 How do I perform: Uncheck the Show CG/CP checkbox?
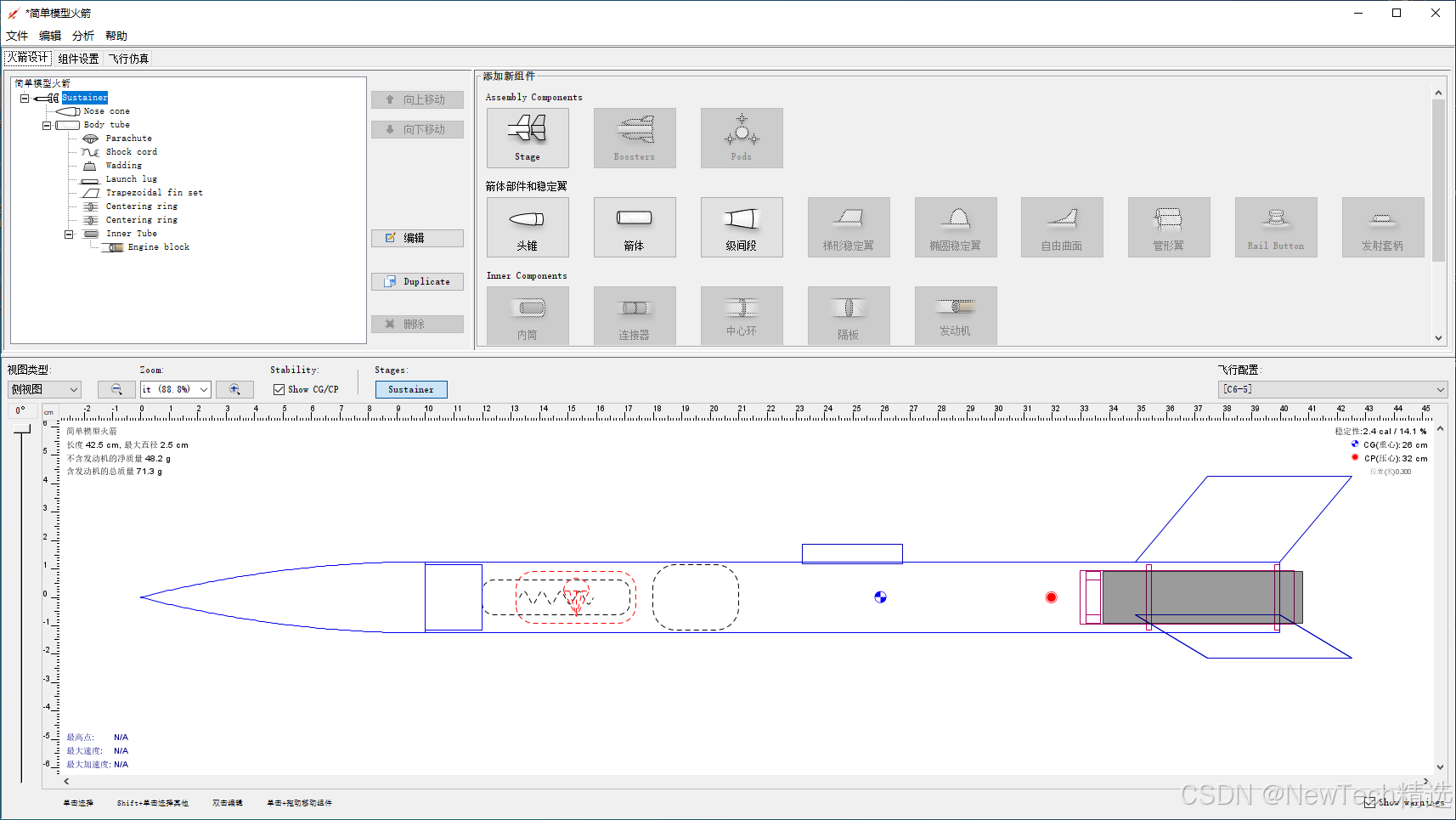click(279, 389)
